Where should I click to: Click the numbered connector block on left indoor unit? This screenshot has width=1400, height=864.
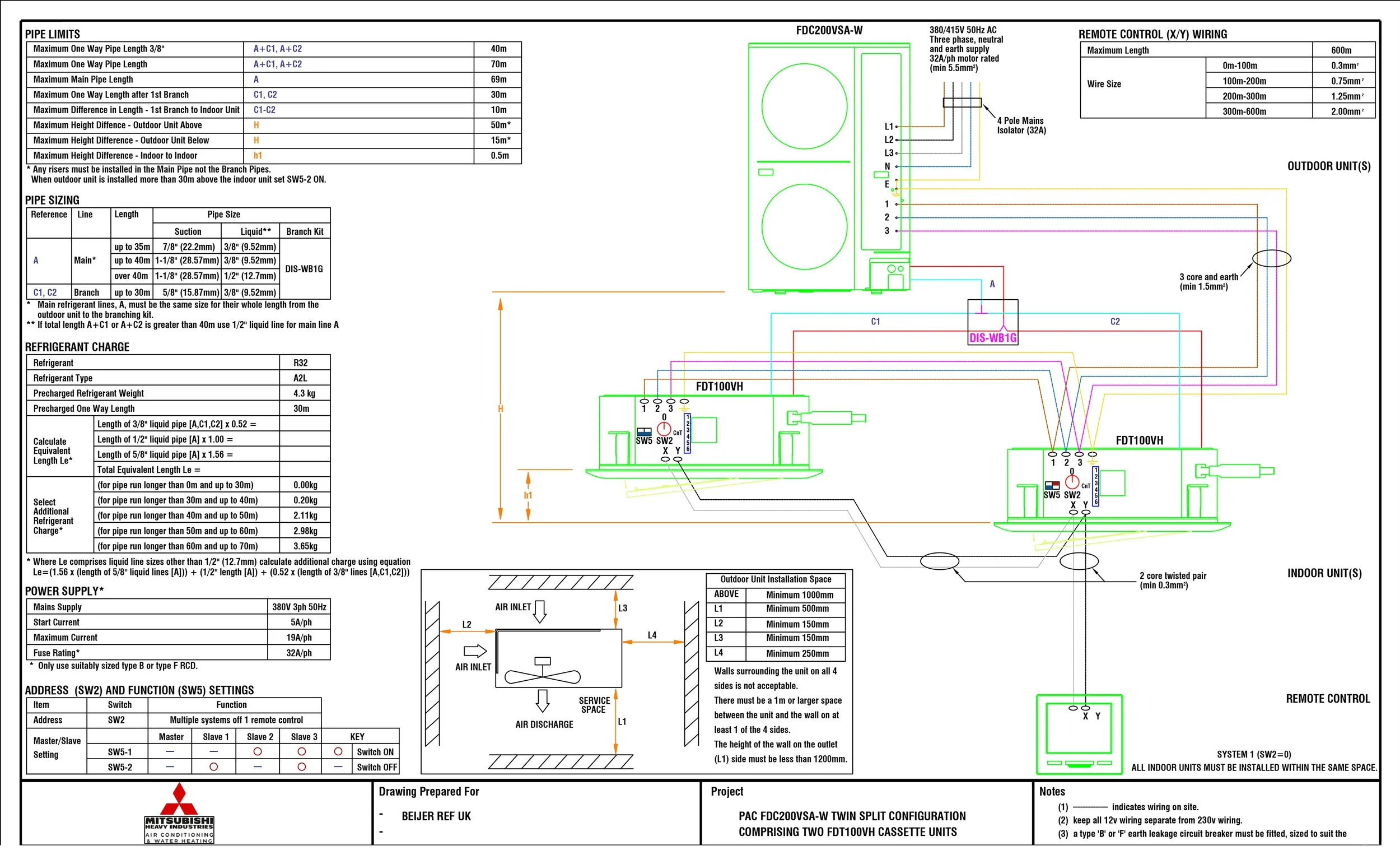tap(688, 433)
